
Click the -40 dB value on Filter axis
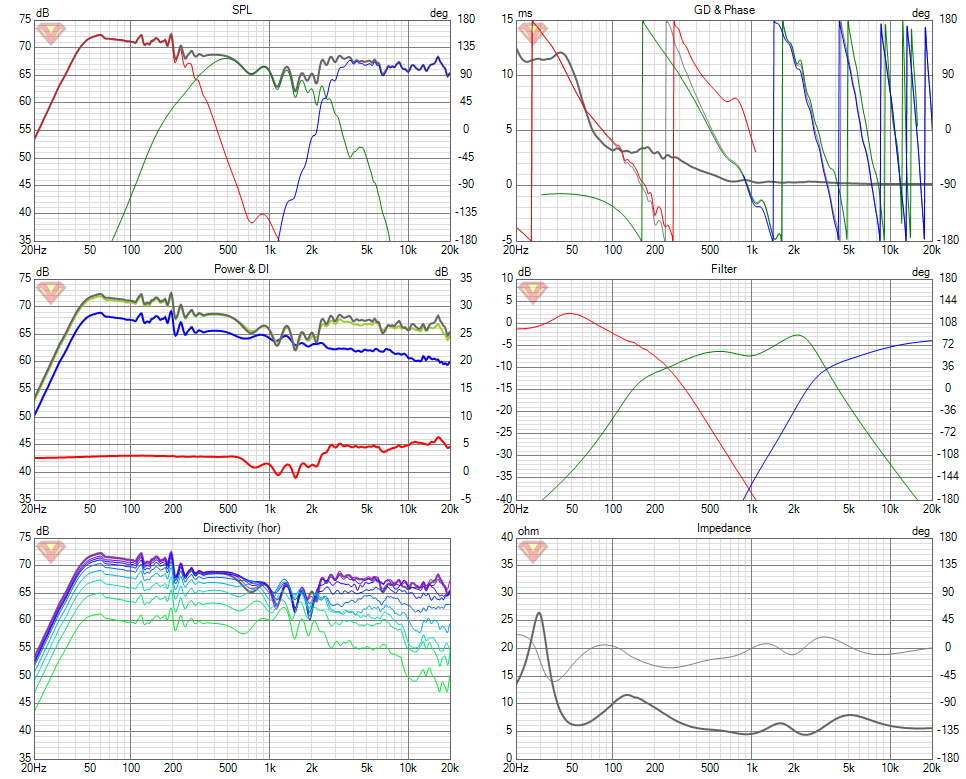click(x=505, y=499)
